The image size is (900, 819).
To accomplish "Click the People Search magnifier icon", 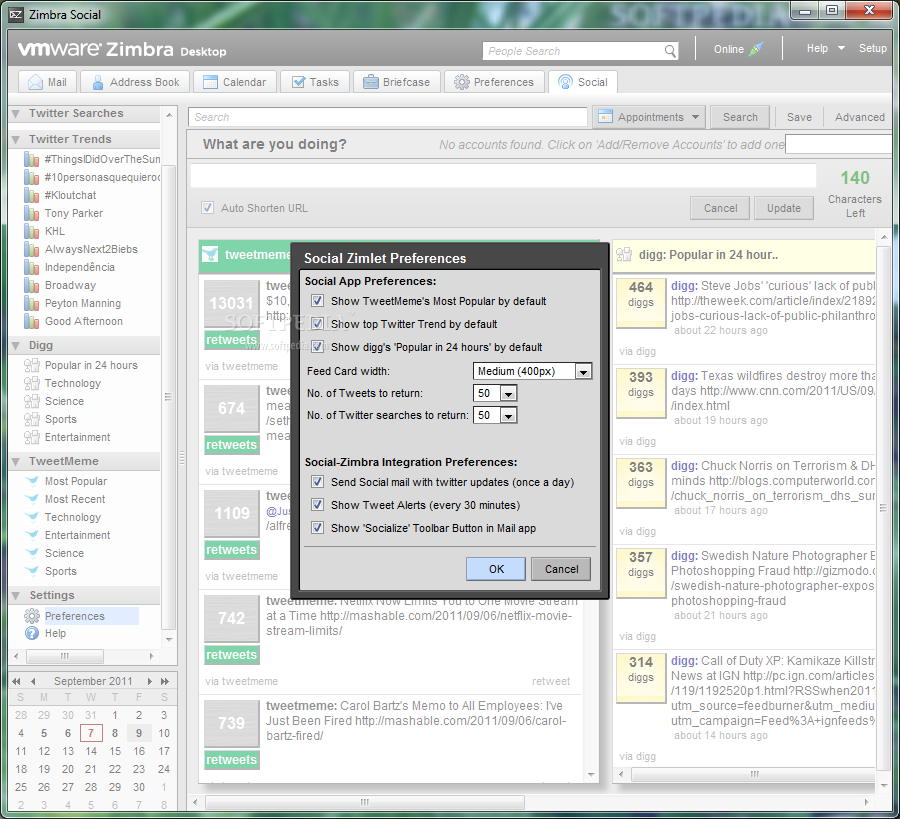I will (670, 51).
